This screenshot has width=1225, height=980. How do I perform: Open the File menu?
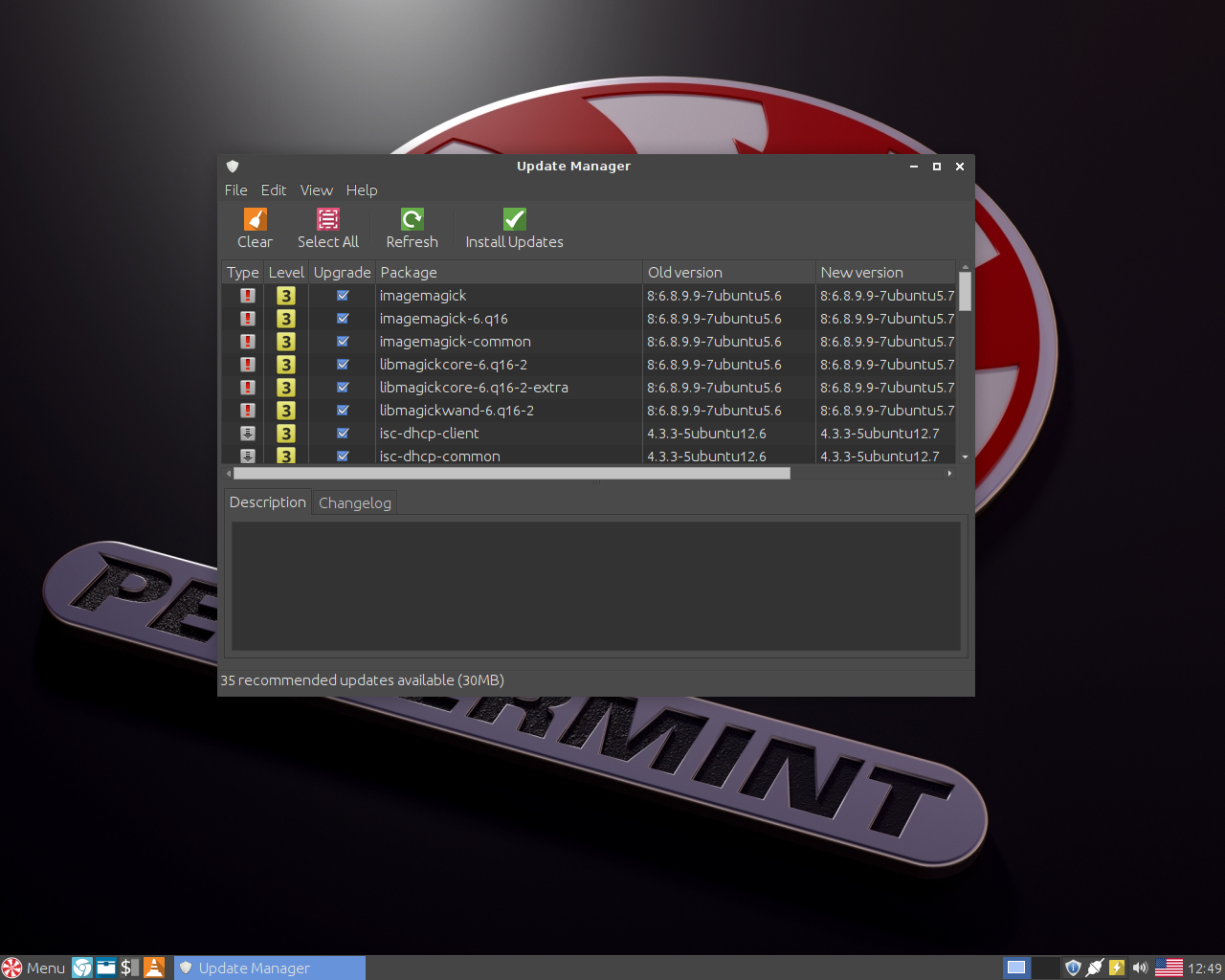pos(235,190)
